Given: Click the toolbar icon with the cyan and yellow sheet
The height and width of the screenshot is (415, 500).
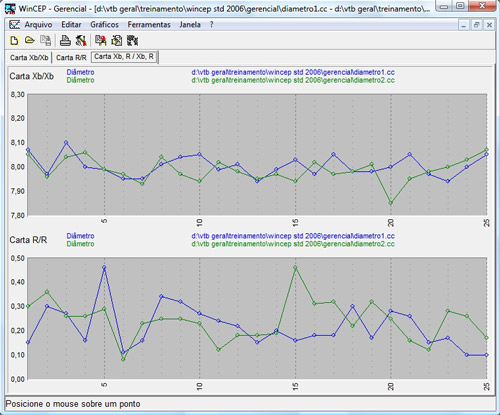Looking at the screenshot, I should pyautogui.click(x=117, y=41).
